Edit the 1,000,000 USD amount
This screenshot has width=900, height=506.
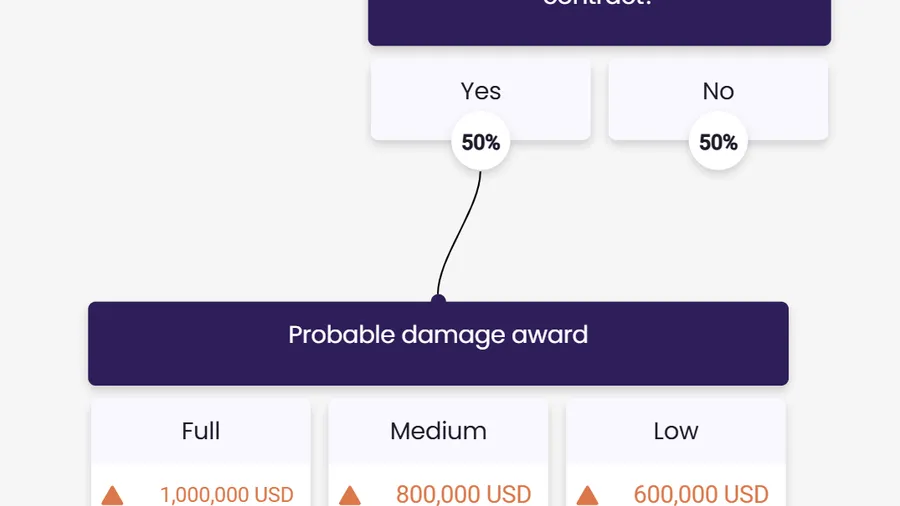pyautogui.click(x=227, y=495)
